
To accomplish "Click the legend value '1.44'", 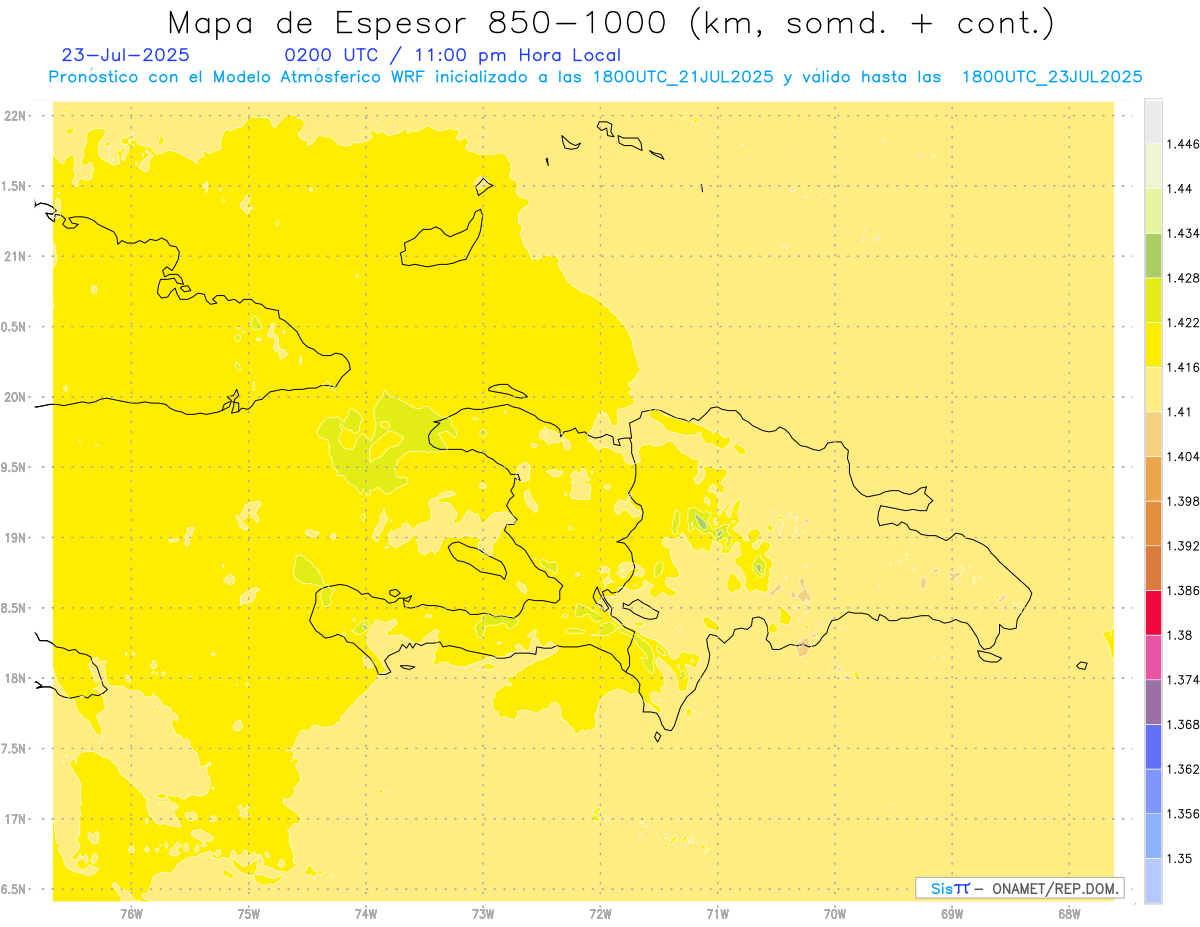I will [1179, 189].
